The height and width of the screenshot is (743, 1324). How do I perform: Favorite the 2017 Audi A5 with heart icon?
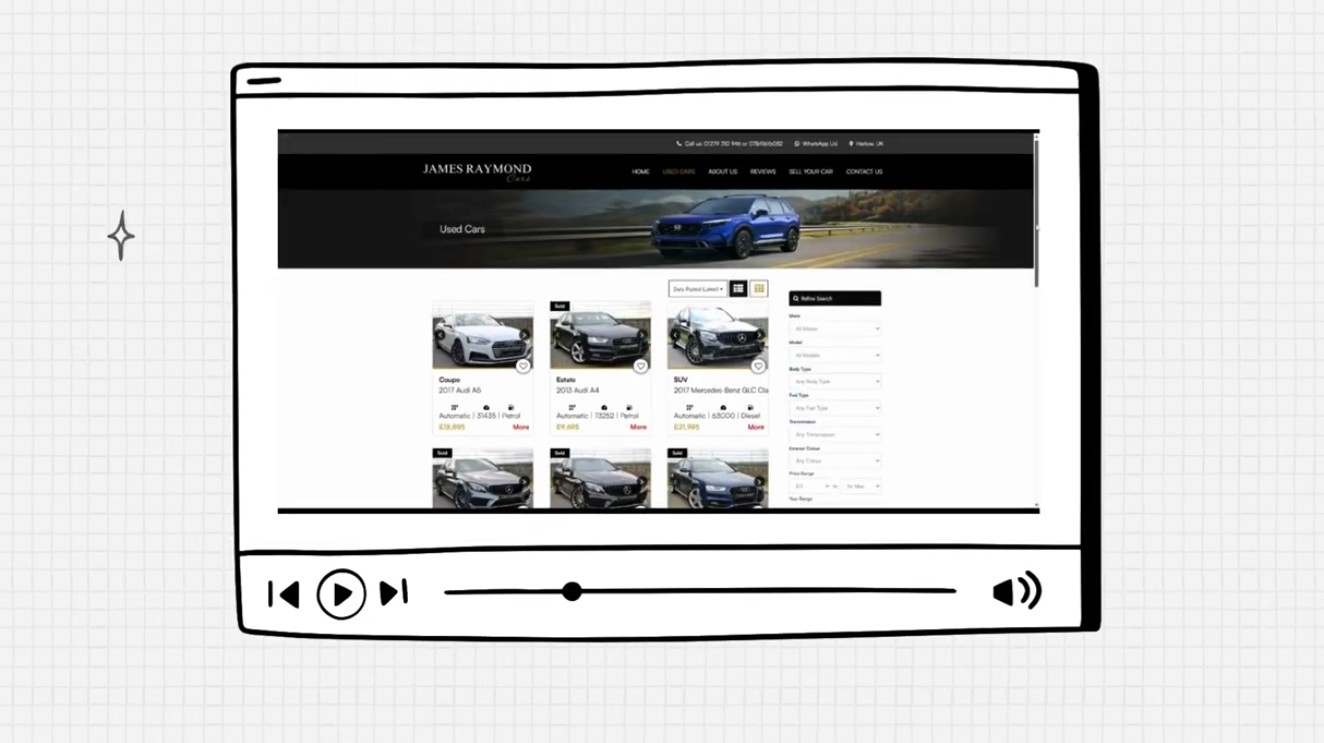coord(523,367)
